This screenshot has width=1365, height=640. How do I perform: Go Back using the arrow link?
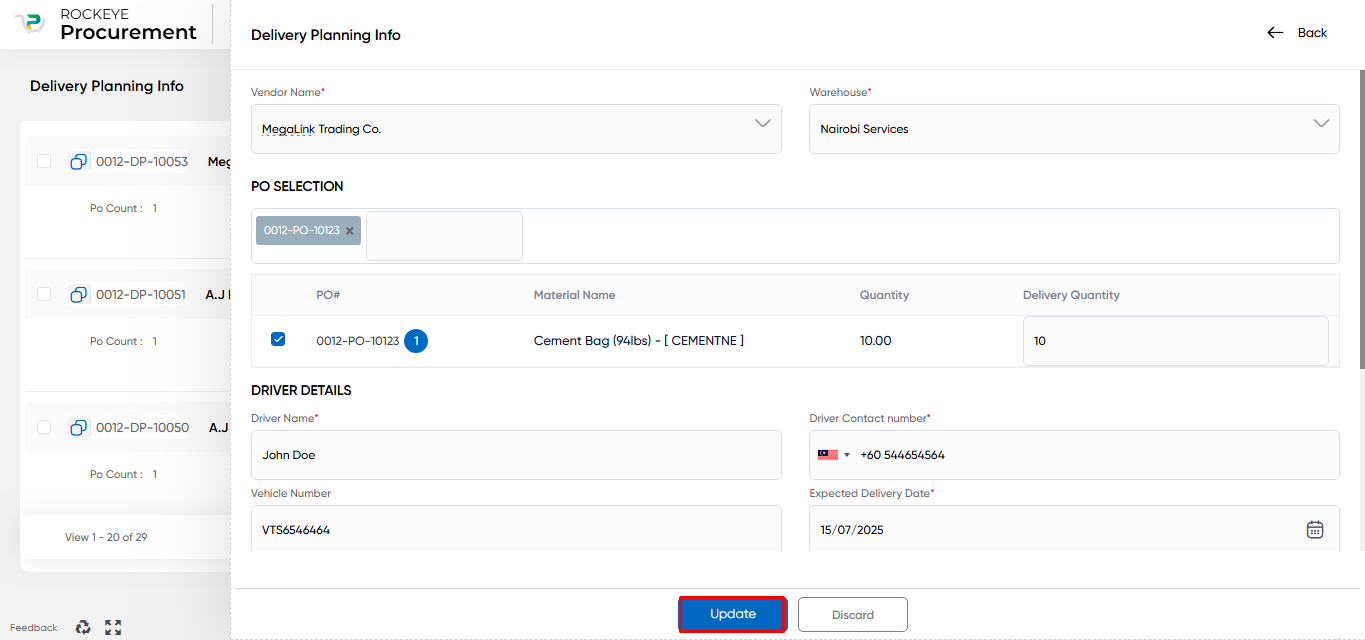coord(1297,33)
